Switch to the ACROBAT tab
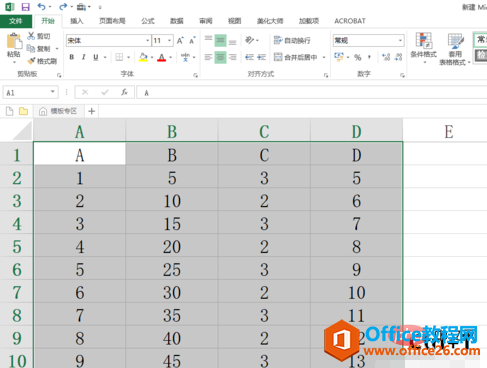The height and width of the screenshot is (368, 487). tap(350, 21)
